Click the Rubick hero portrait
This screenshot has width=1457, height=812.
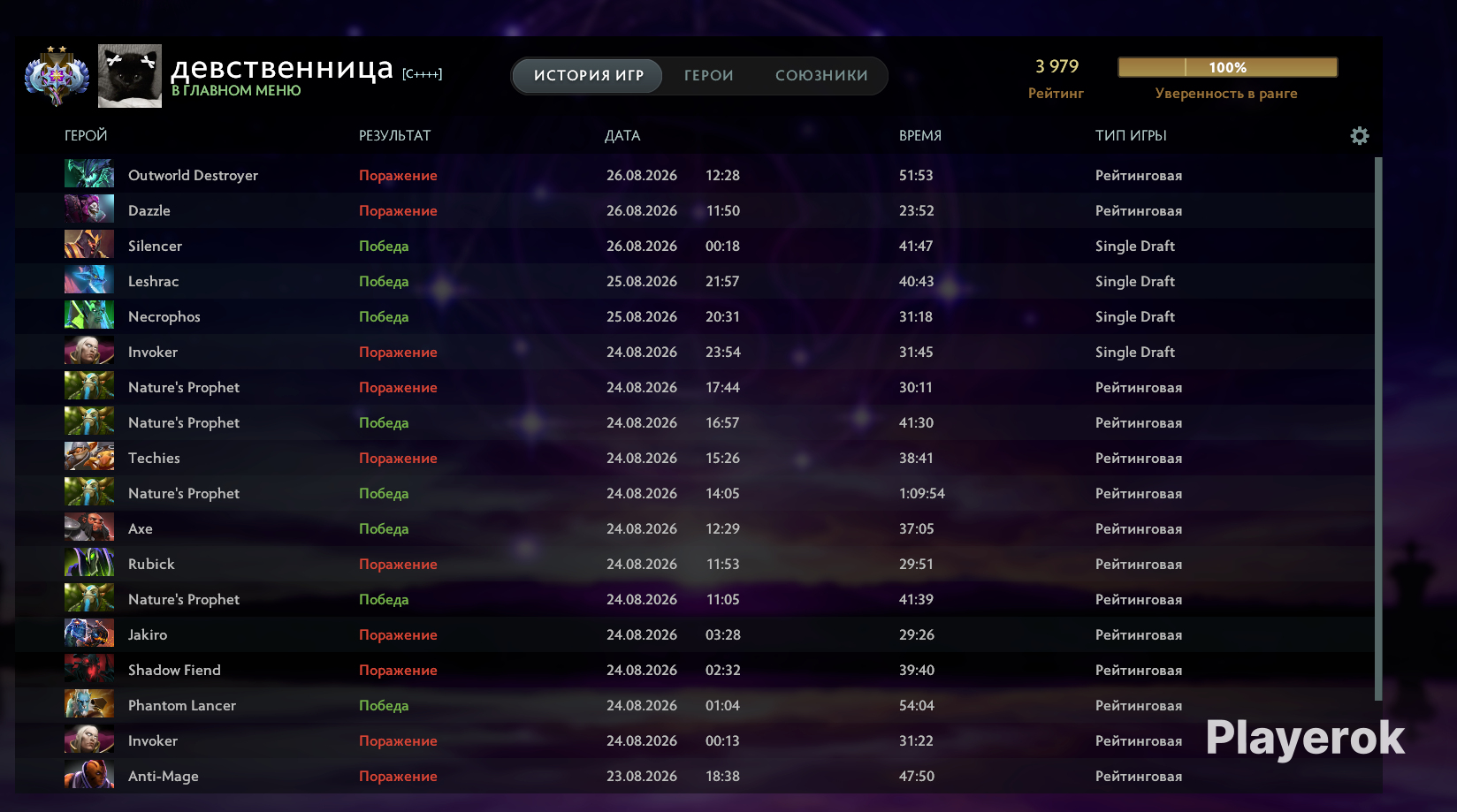pos(89,562)
